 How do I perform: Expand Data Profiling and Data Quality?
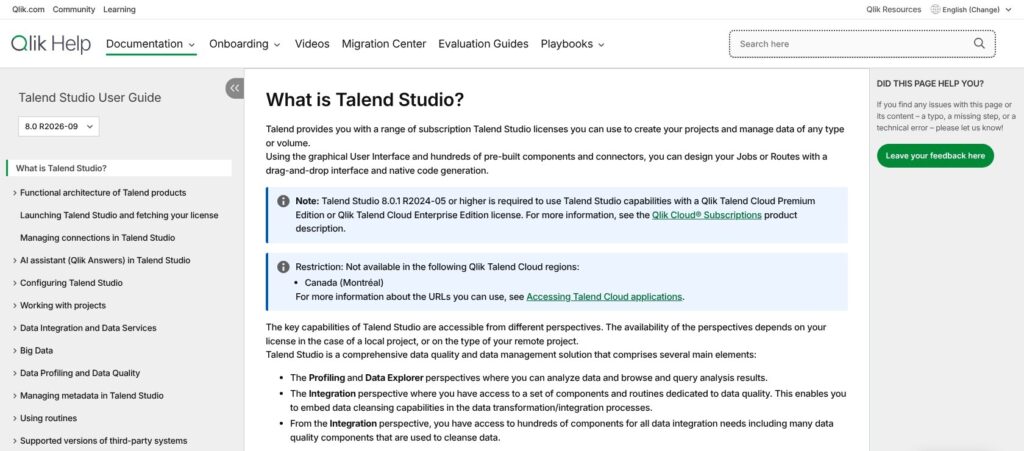tap(15, 373)
